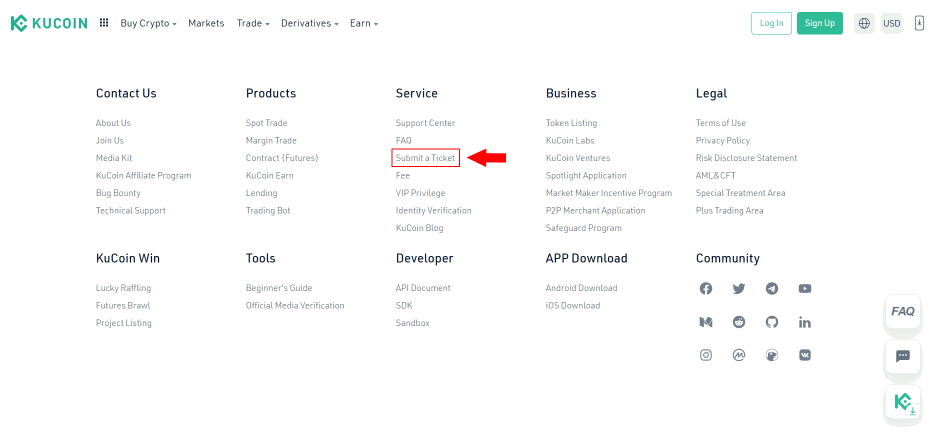935x433 pixels.
Task: Expand the Earn dropdown menu
Action: (364, 23)
